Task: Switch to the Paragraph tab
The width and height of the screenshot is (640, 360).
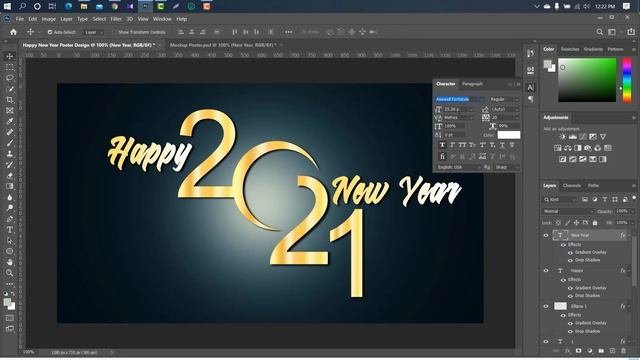Action: coord(472,84)
